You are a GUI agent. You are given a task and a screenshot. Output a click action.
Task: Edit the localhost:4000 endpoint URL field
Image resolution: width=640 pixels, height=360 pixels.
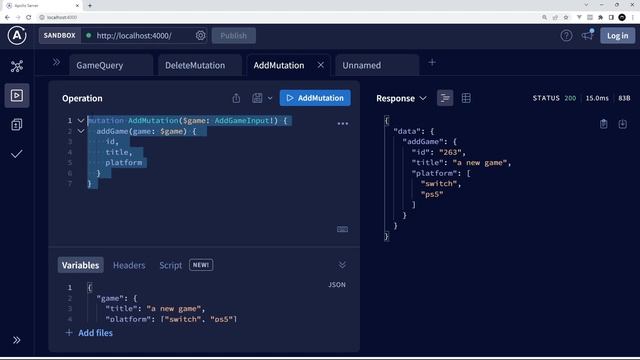134,36
